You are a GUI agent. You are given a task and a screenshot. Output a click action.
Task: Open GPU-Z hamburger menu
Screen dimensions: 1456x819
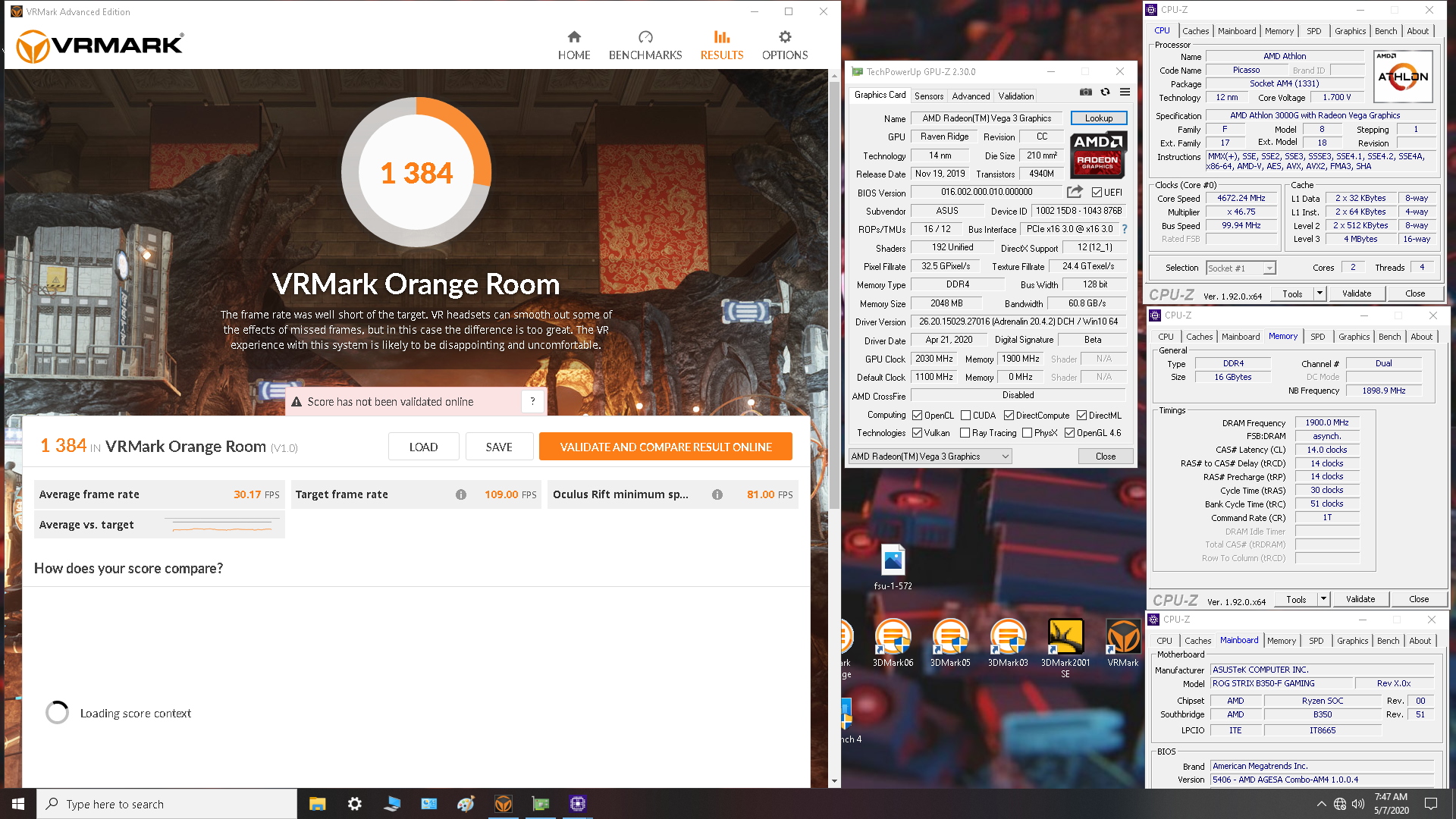coord(1125,92)
